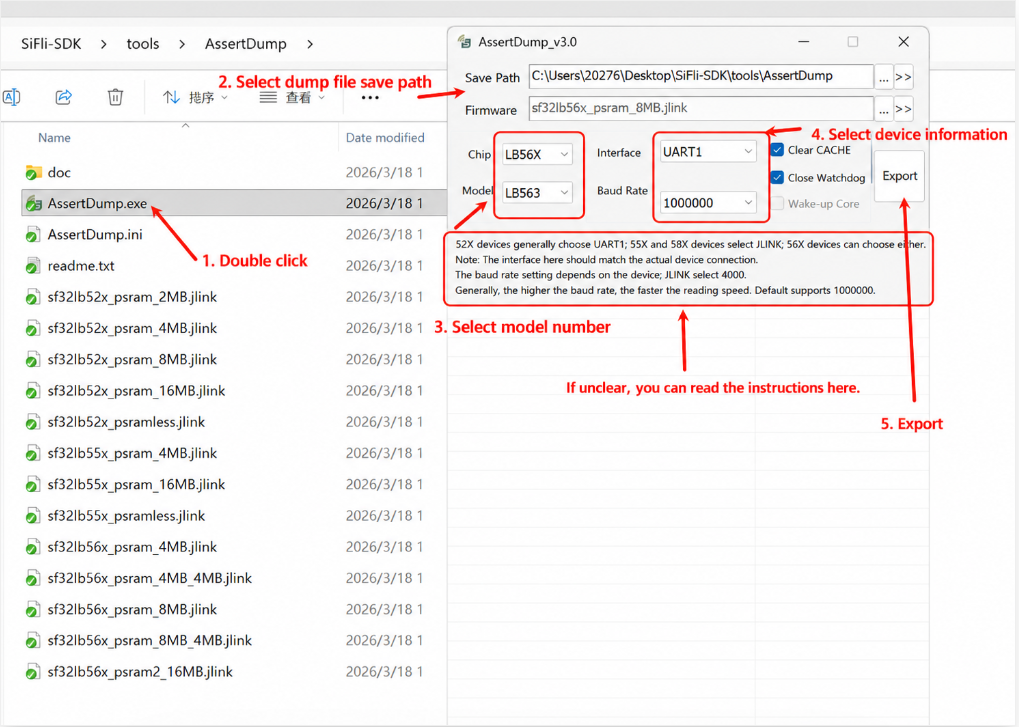This screenshot has width=1019, height=727.
Task: Open the sort menu in Explorer toolbar
Action: point(195,97)
